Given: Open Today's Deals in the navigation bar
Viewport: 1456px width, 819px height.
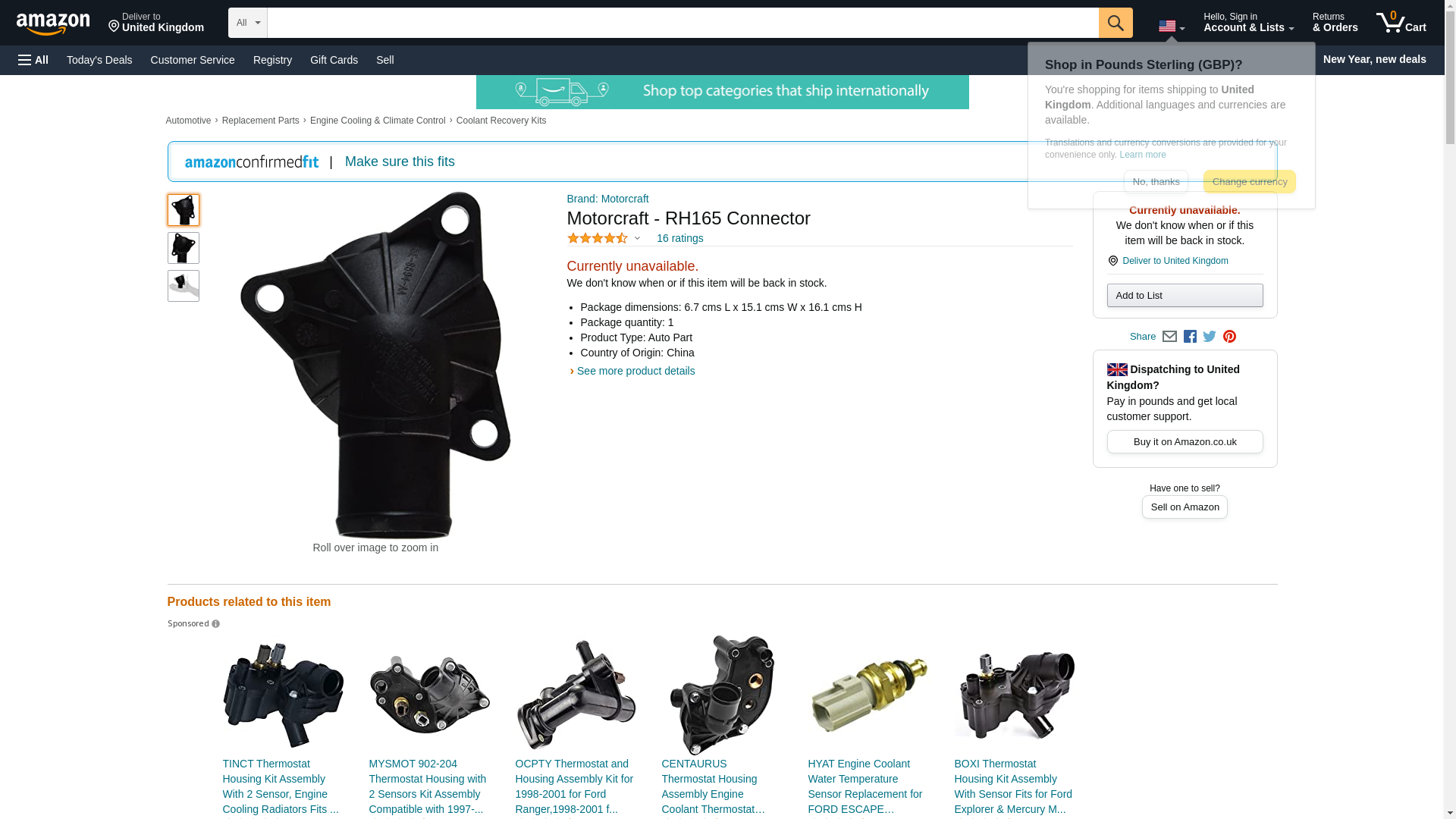Looking at the screenshot, I should click(x=99, y=60).
